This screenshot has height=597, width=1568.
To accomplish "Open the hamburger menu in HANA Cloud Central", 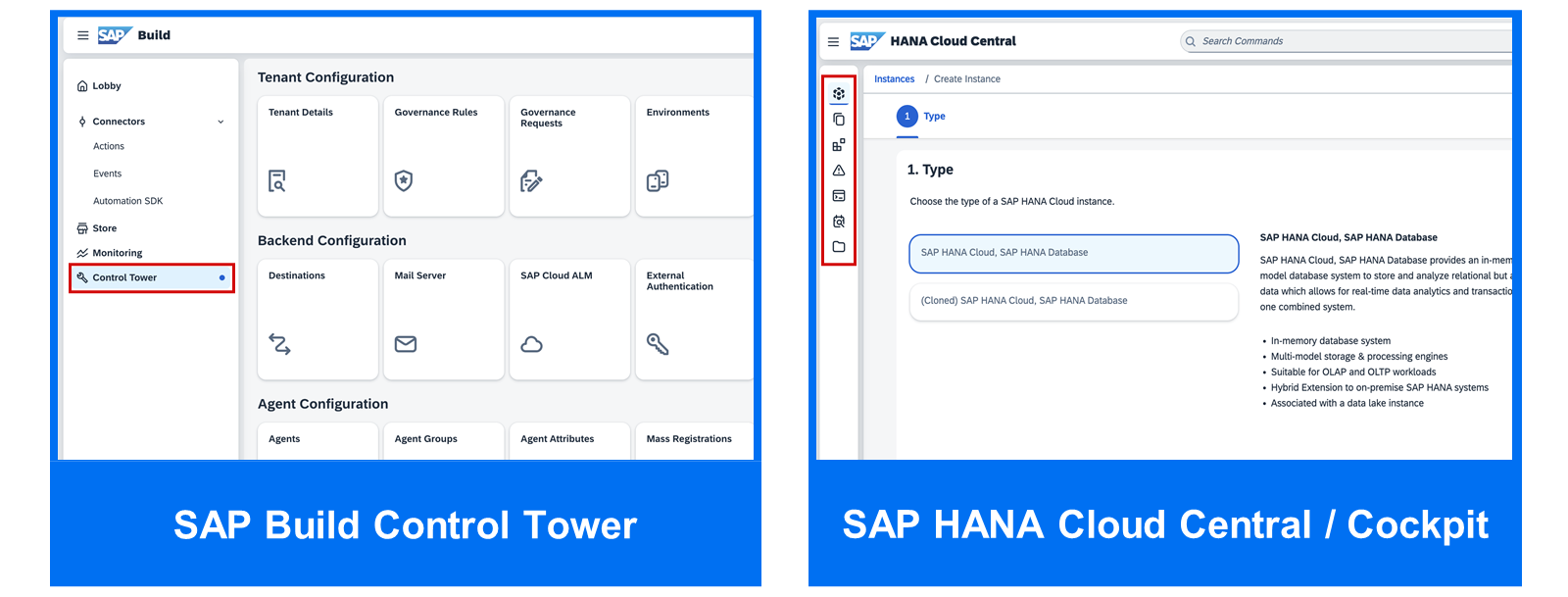I will [833, 42].
